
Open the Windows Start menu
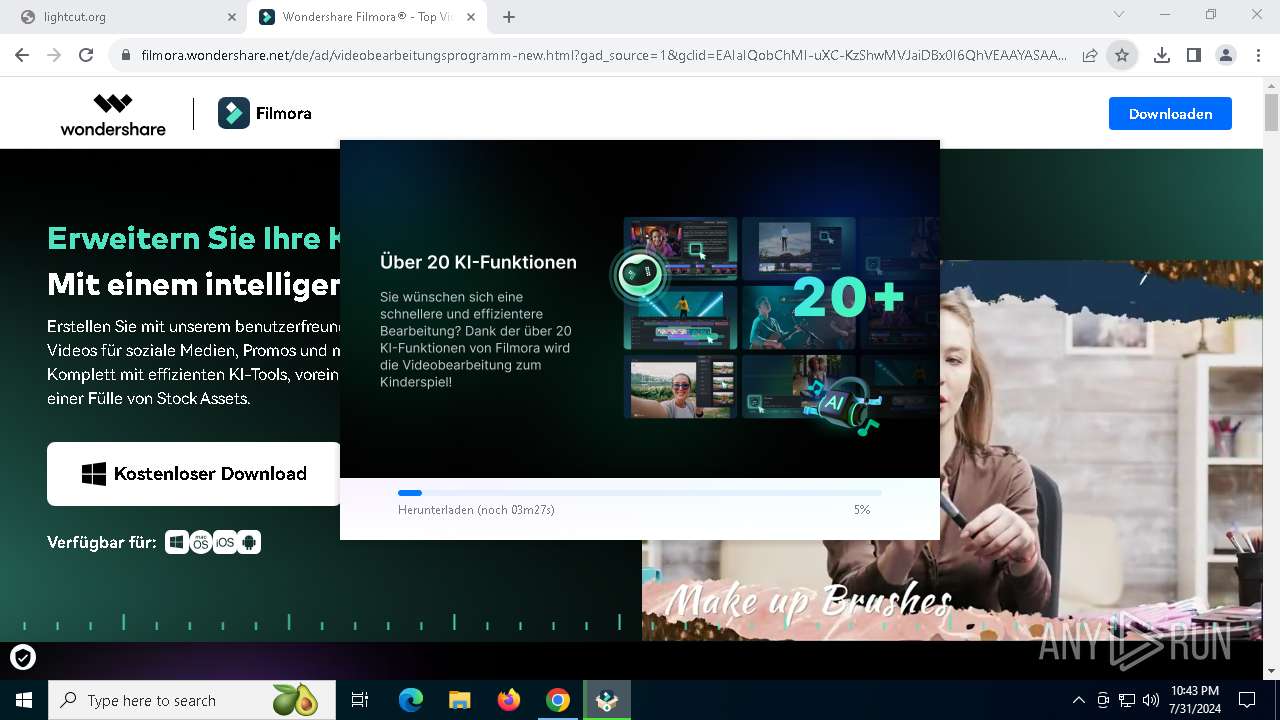point(23,700)
